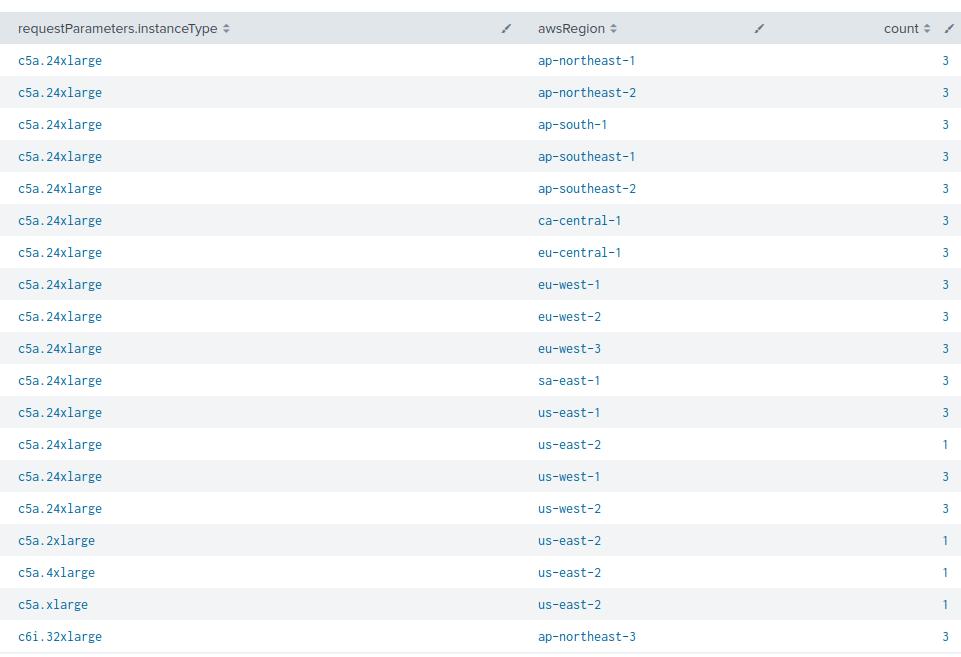
Task: Sort by requestParameters.instanceType column sort arrows
Action: tap(226, 28)
